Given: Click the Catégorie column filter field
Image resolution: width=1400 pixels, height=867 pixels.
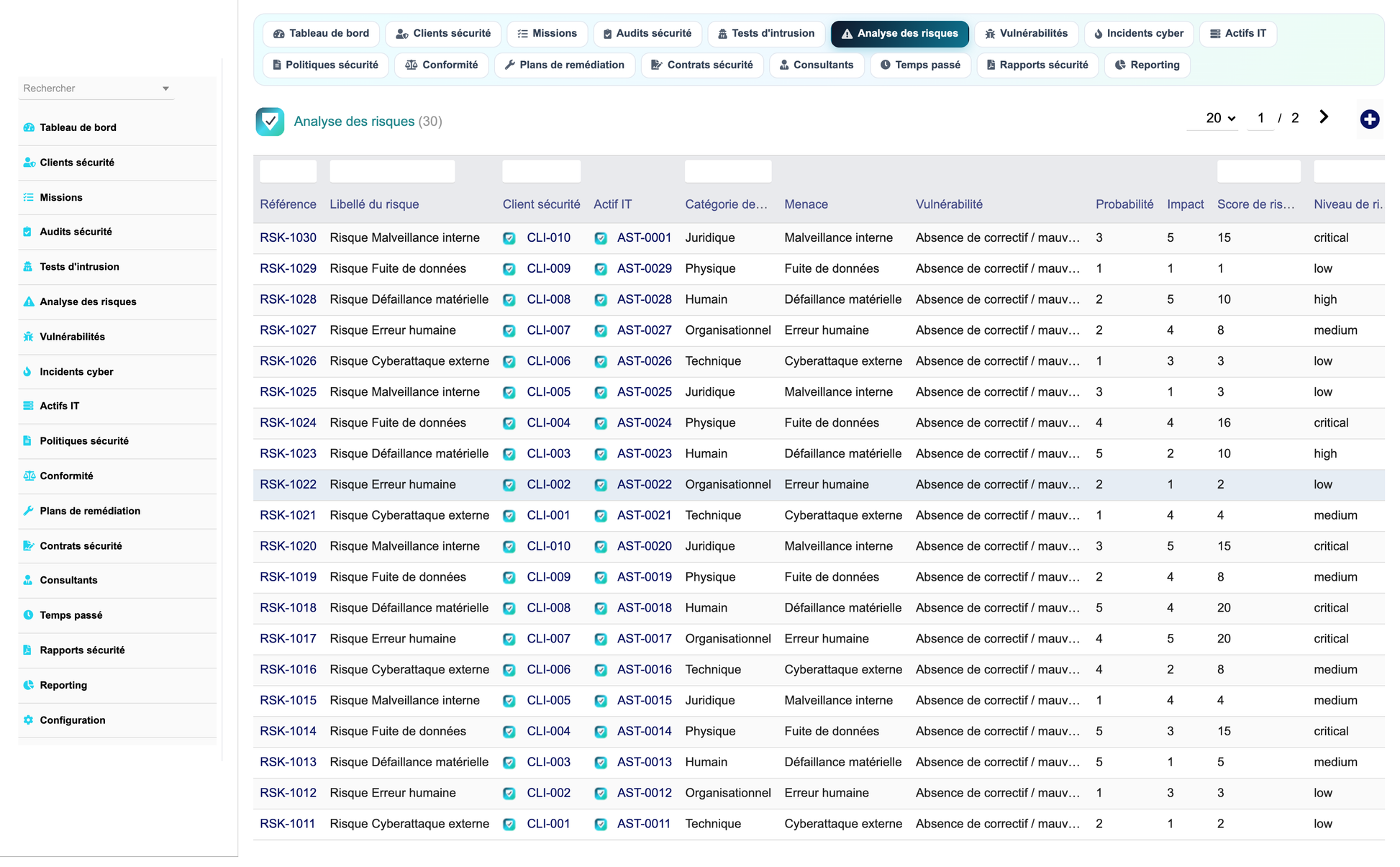Looking at the screenshot, I should click(x=728, y=171).
